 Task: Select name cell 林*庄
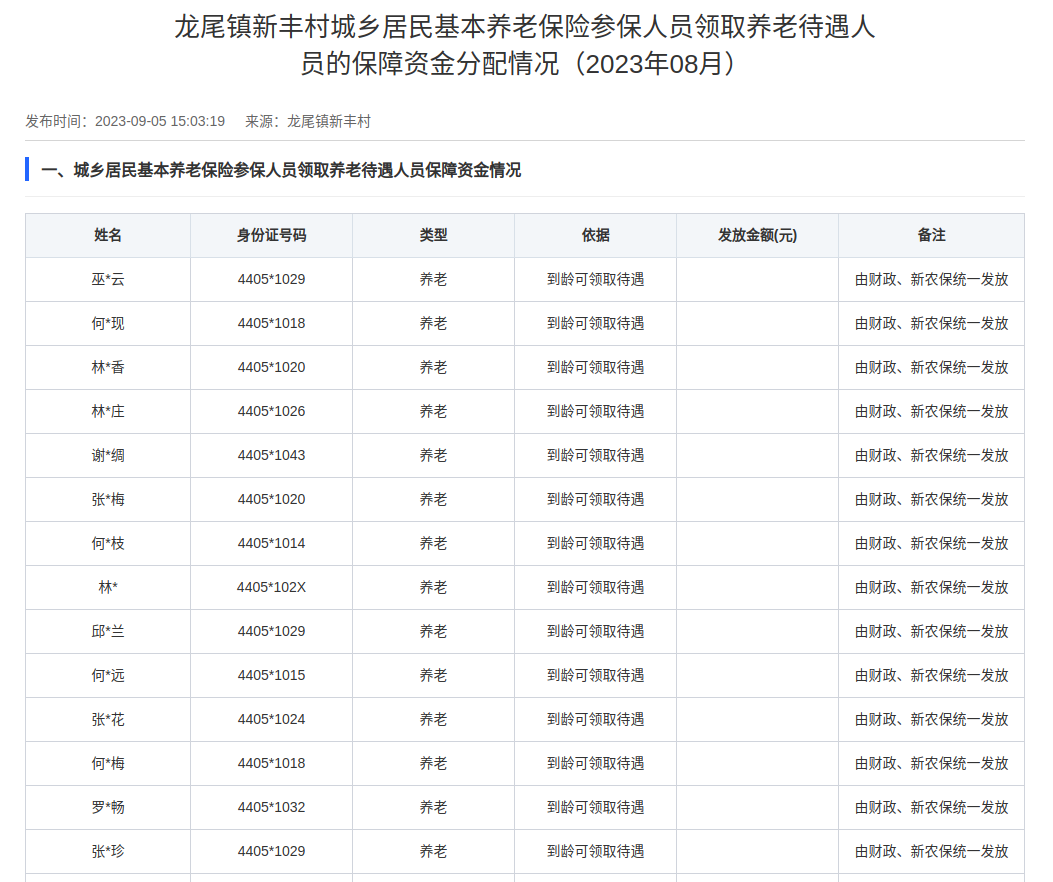(x=108, y=411)
